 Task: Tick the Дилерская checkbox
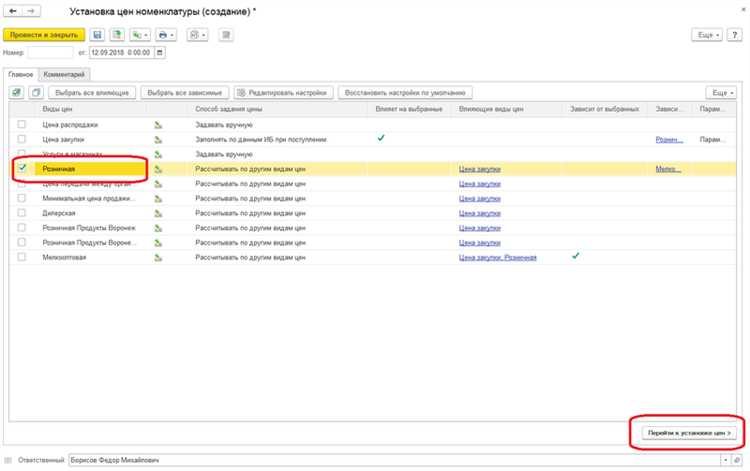click(x=22, y=213)
